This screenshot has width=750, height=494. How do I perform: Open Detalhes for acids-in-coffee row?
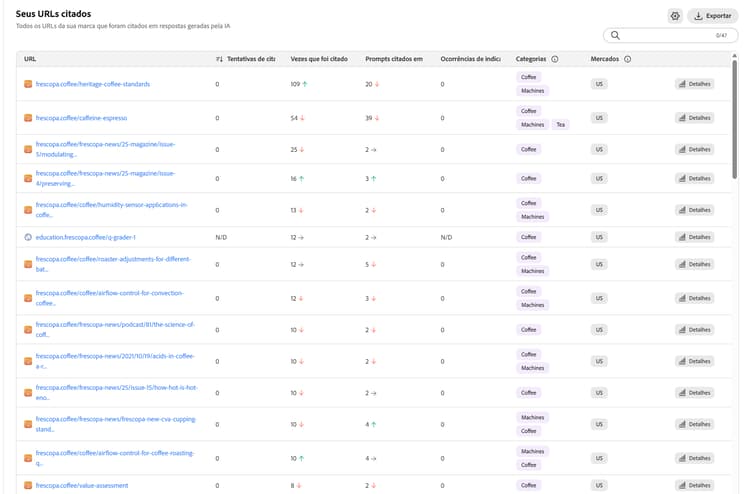coord(695,362)
